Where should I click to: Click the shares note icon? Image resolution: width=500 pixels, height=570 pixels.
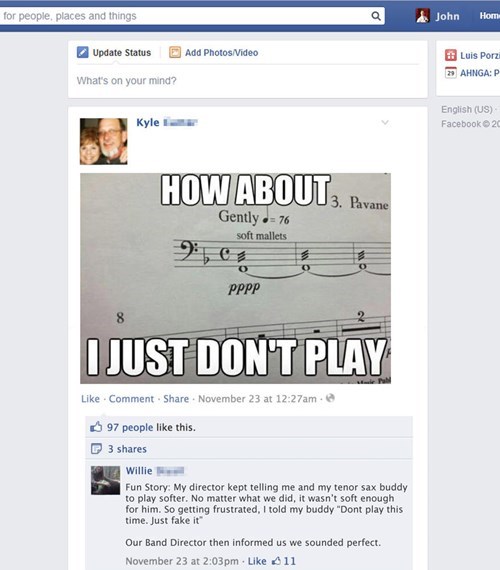pos(96,449)
